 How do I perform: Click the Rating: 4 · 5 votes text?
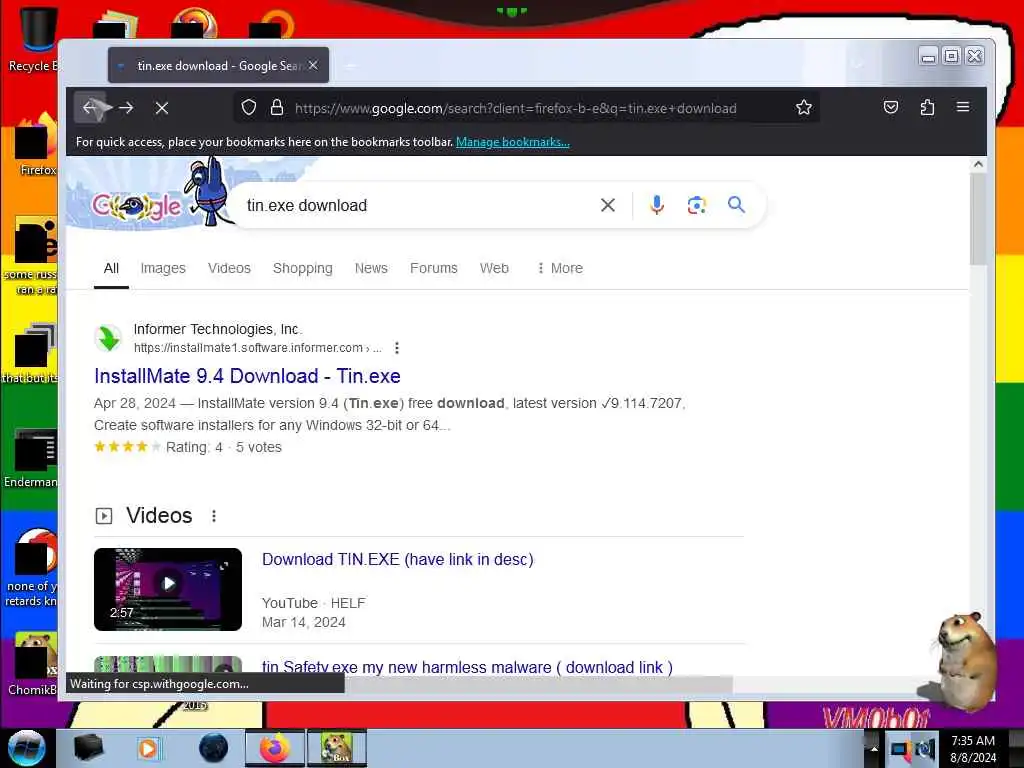[x=223, y=447]
